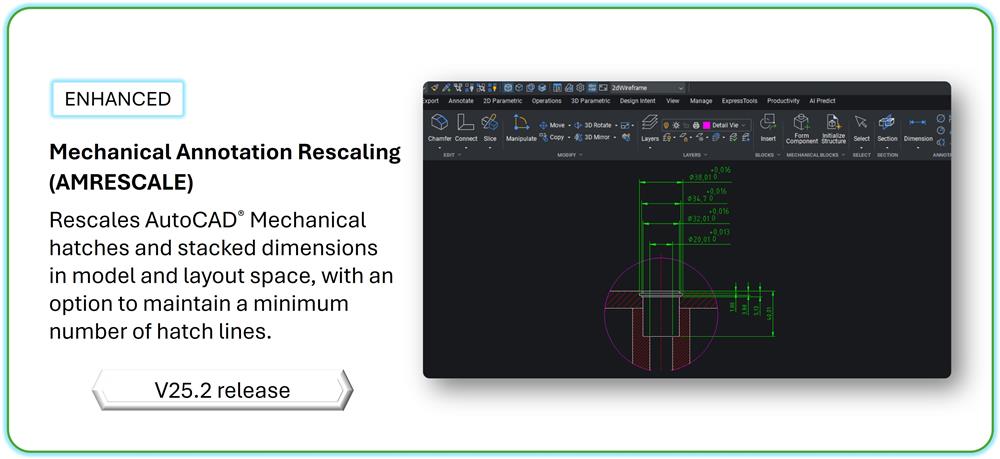Click the Move tool icon
The height and width of the screenshot is (459, 1000).
coord(543,126)
